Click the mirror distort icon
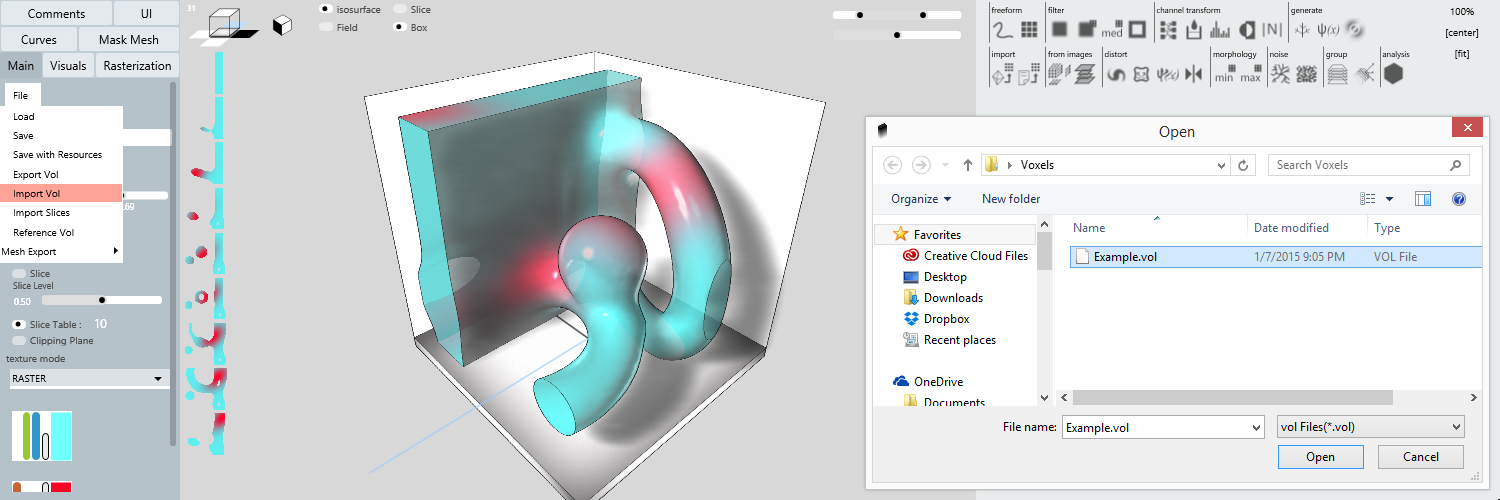The image size is (1500, 500). tap(1193, 74)
